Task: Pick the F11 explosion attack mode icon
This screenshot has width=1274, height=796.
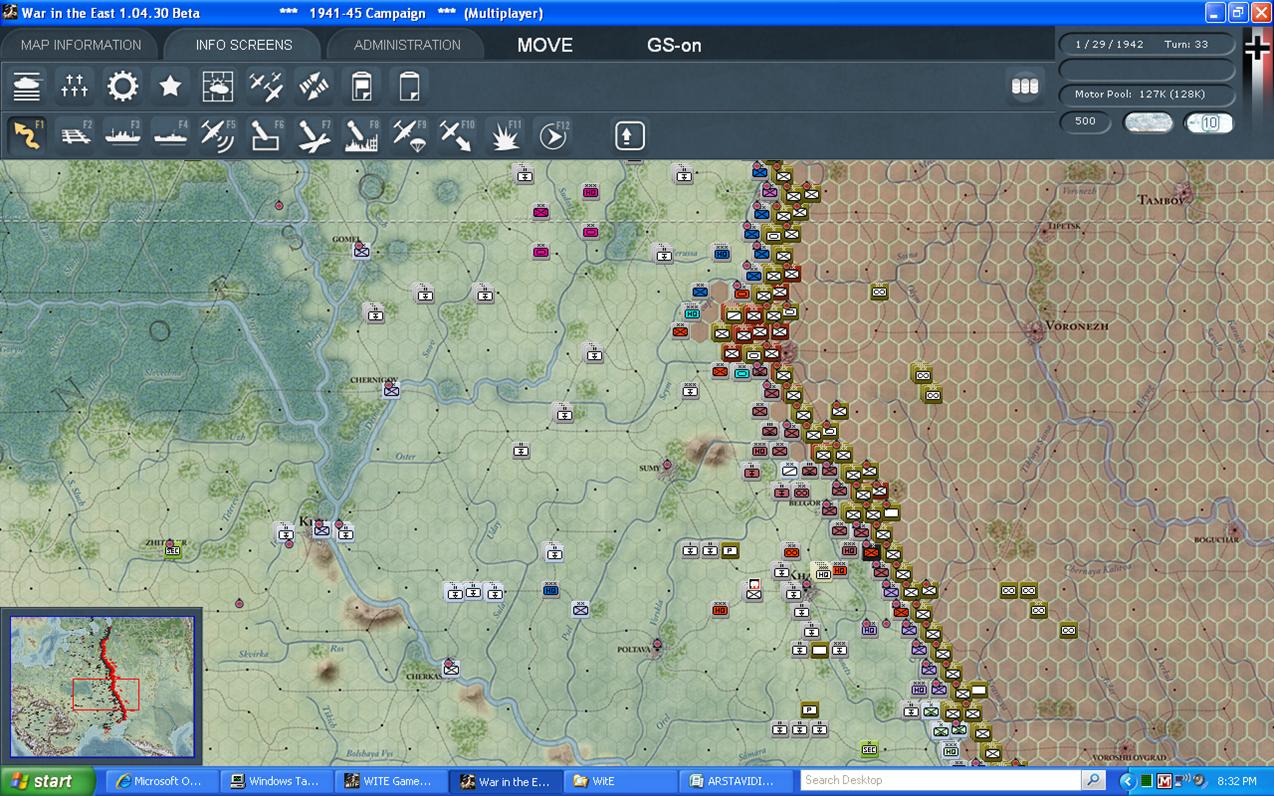Action: click(505, 135)
